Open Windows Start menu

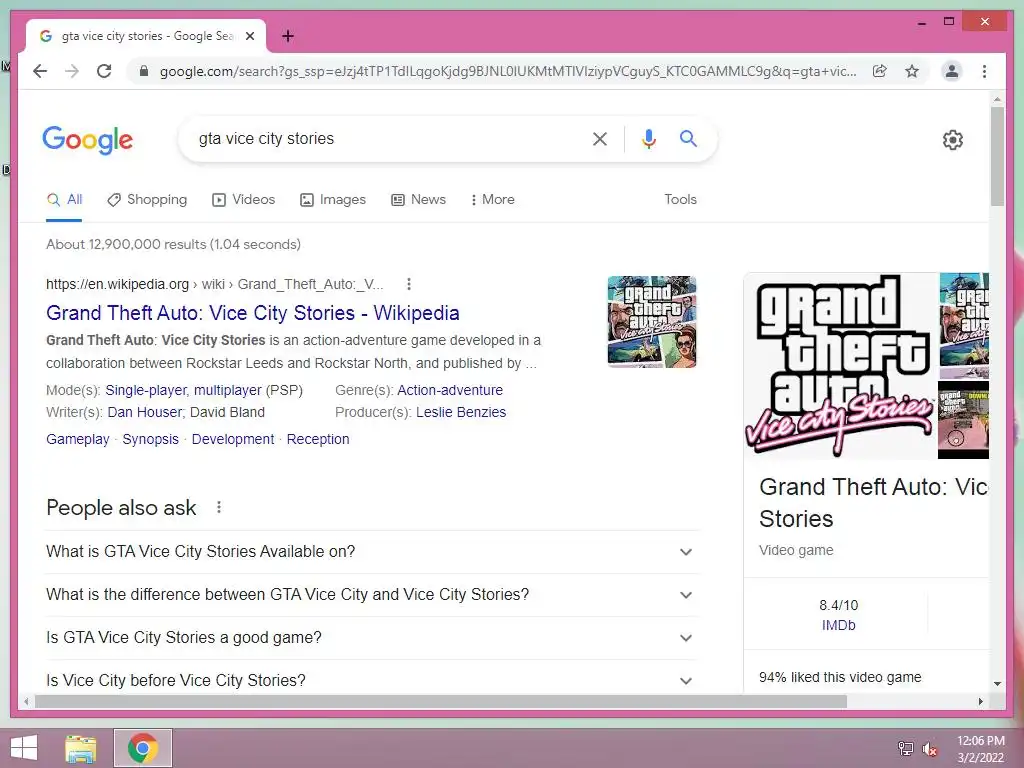point(24,748)
